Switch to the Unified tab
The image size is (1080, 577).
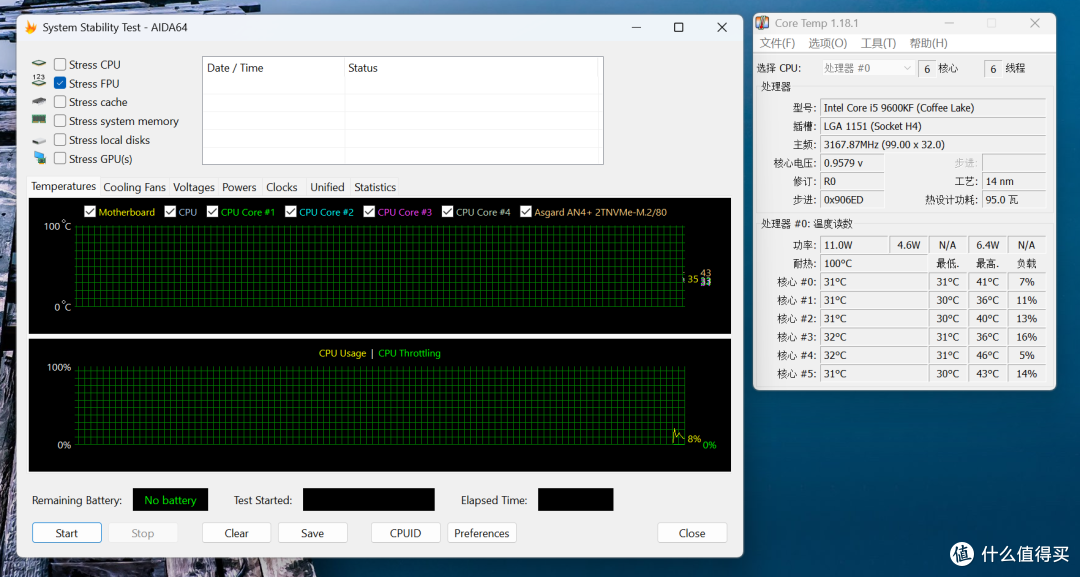pos(327,187)
